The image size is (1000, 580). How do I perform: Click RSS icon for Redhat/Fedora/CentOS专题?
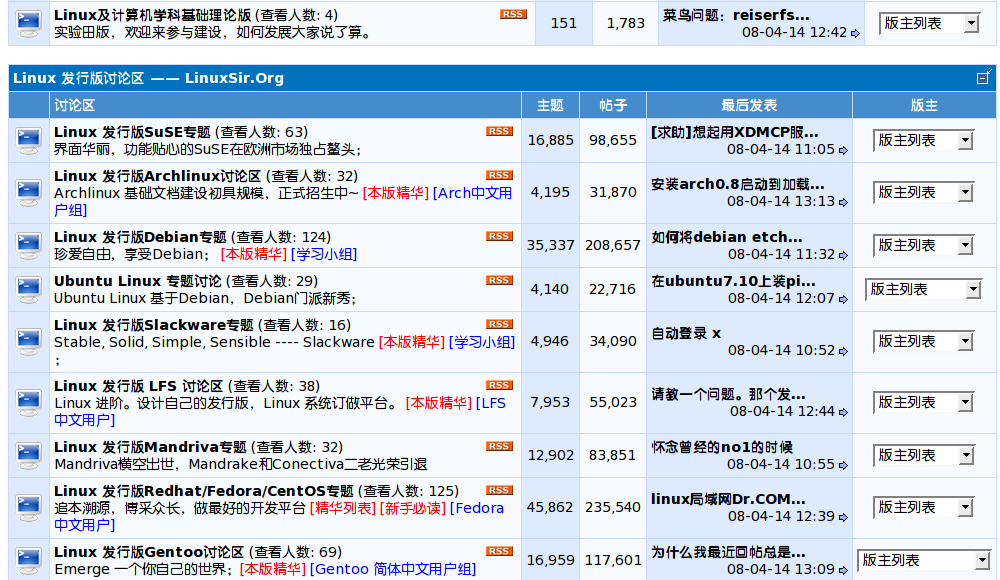499,491
